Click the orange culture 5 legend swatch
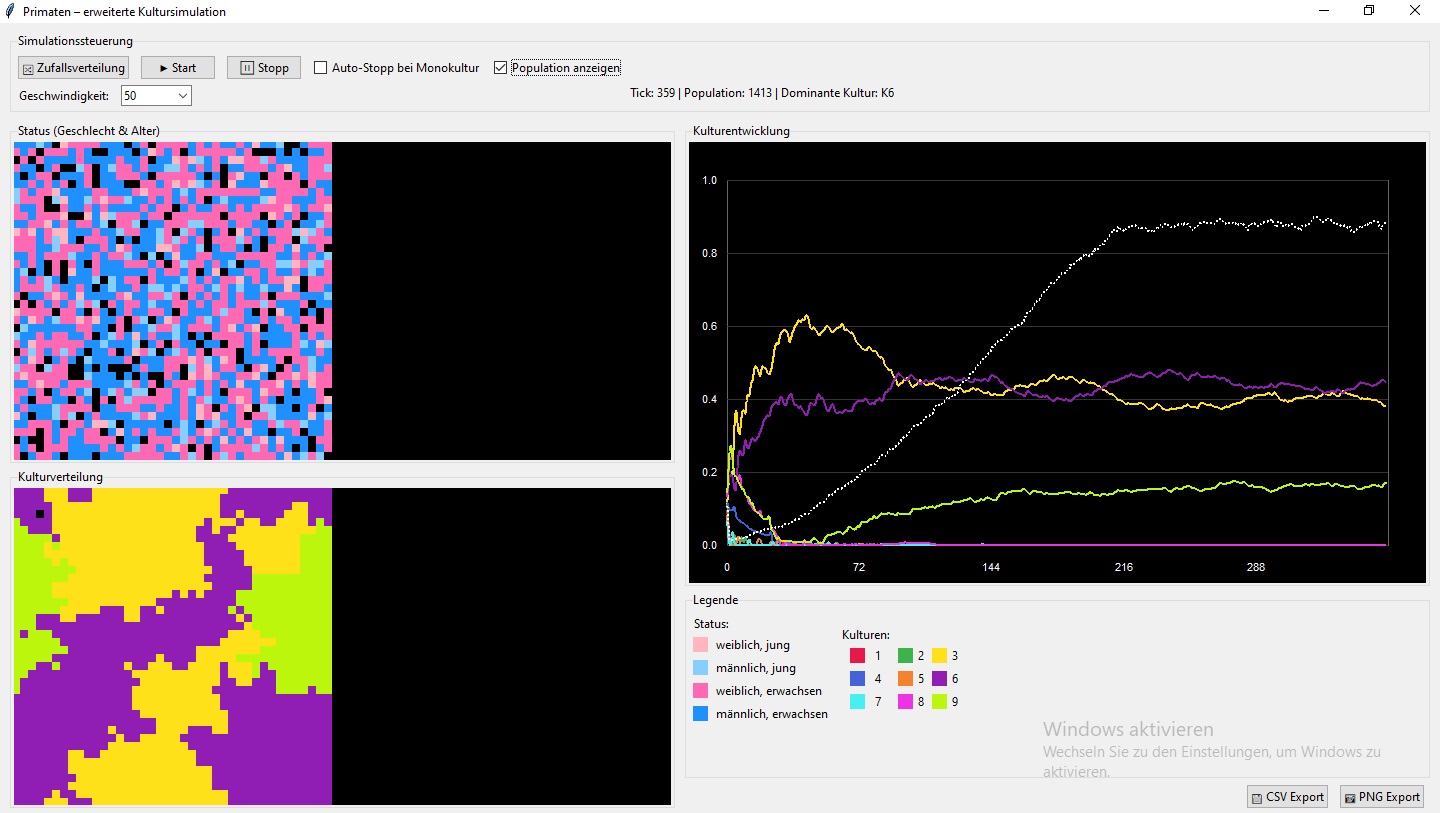Image resolution: width=1440 pixels, height=813 pixels. 905,679
